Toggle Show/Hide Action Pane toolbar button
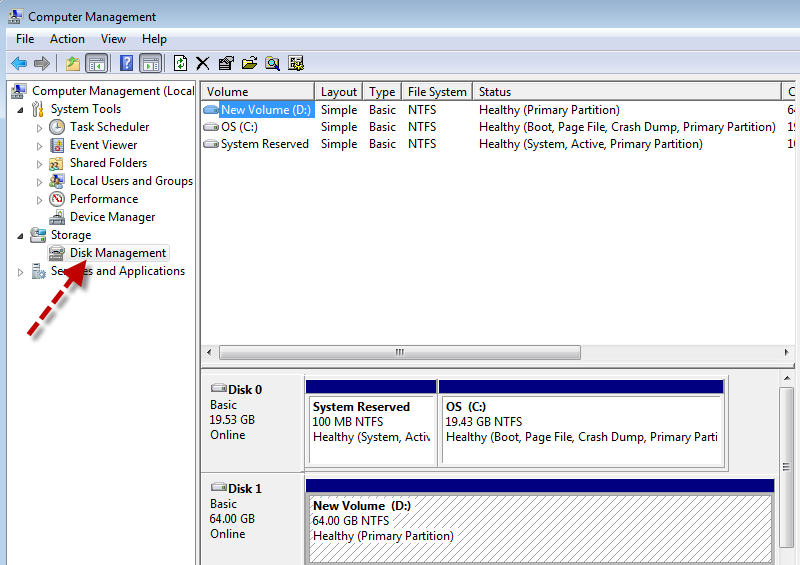Screen dimensions: 800x565 point(150,63)
